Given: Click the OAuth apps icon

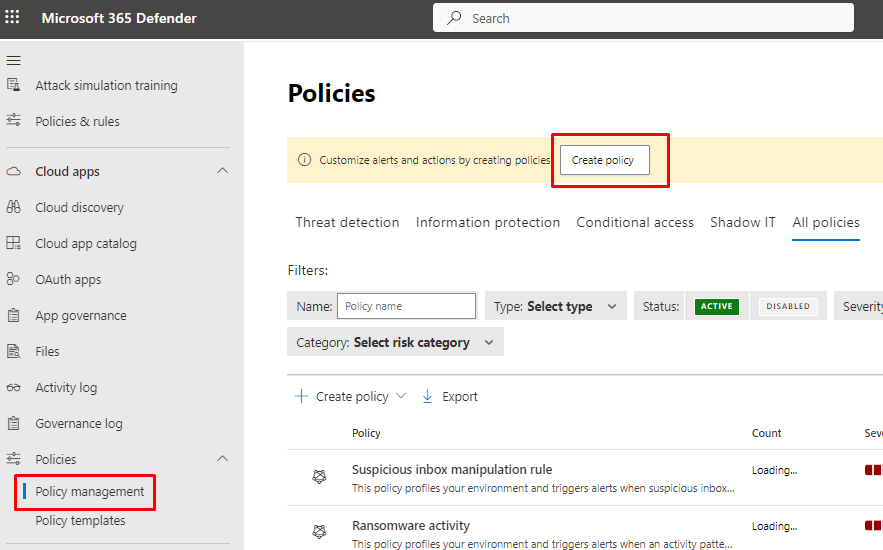Looking at the screenshot, I should click(14, 280).
